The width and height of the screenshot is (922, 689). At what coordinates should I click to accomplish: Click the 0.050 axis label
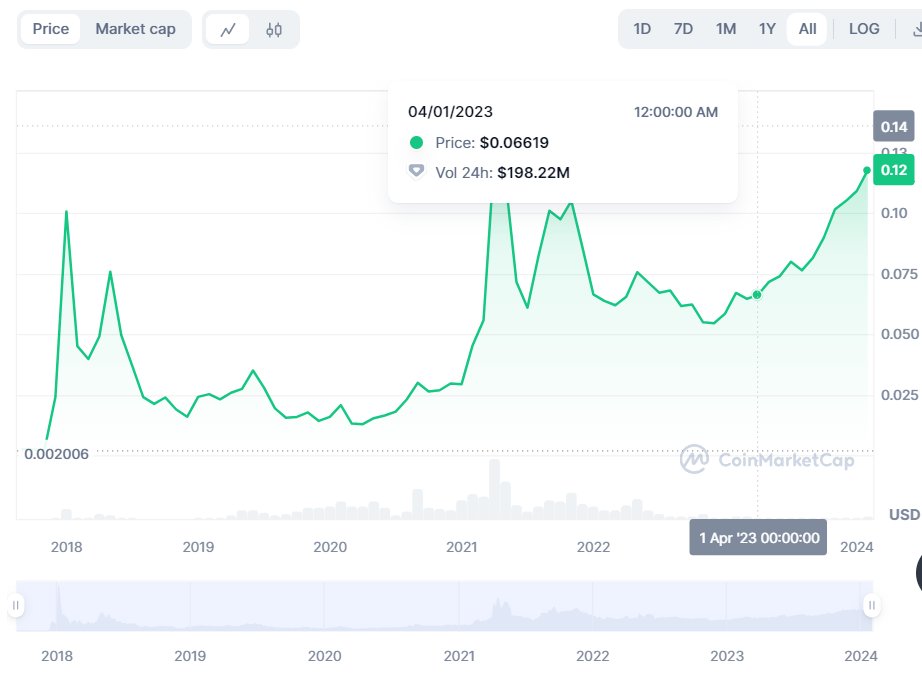point(900,334)
